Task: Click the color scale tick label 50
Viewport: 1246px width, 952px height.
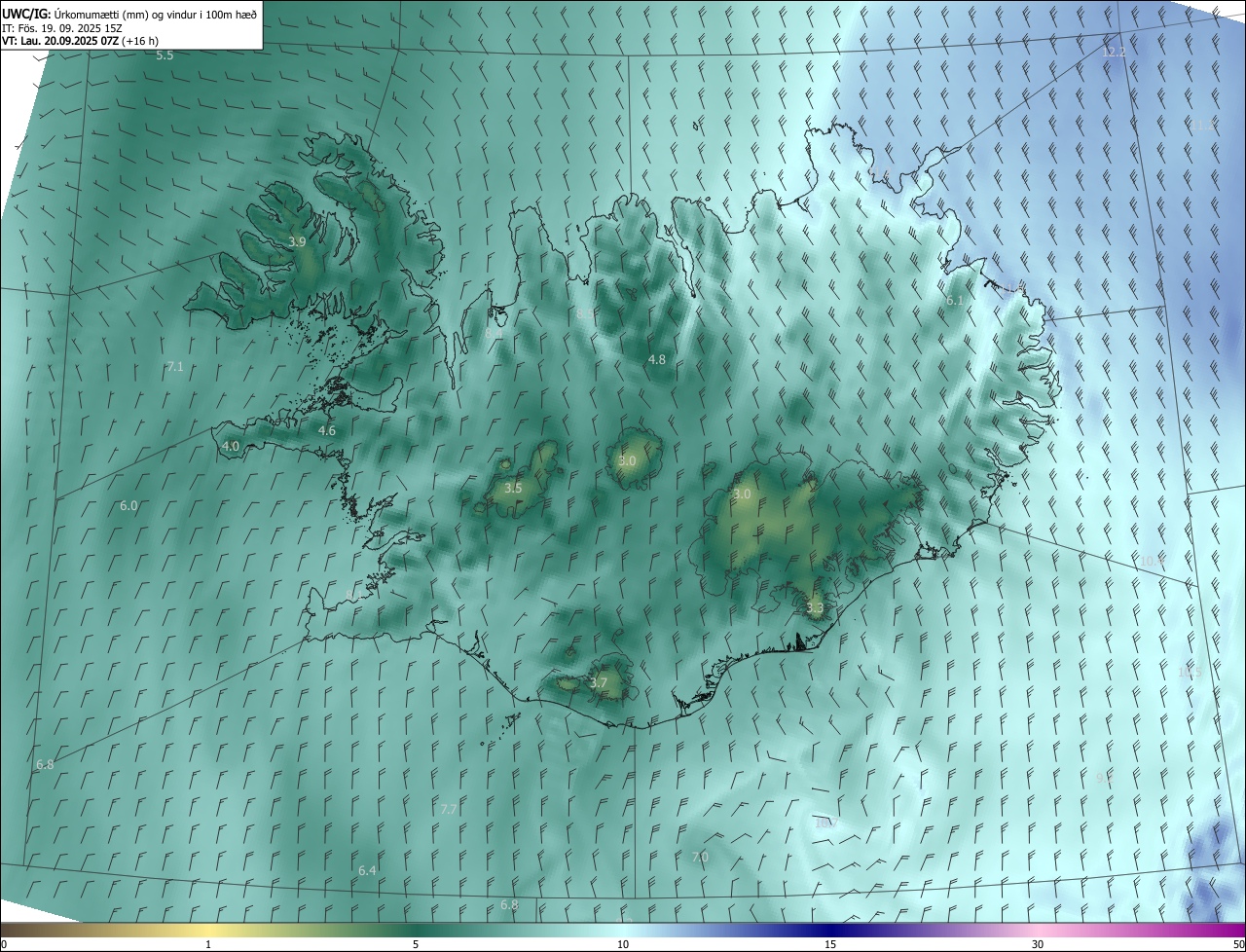Action: click(1238, 944)
